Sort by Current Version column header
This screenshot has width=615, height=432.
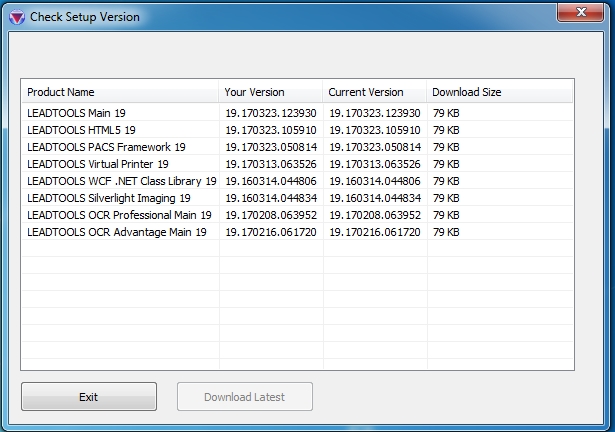coord(375,92)
